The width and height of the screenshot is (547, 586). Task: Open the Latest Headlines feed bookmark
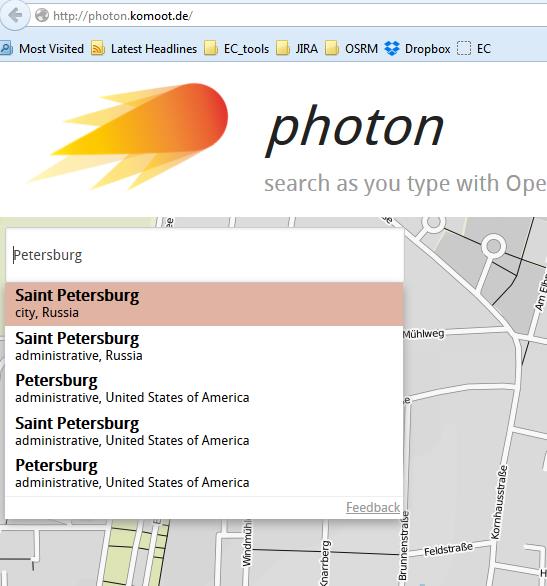tap(144, 49)
